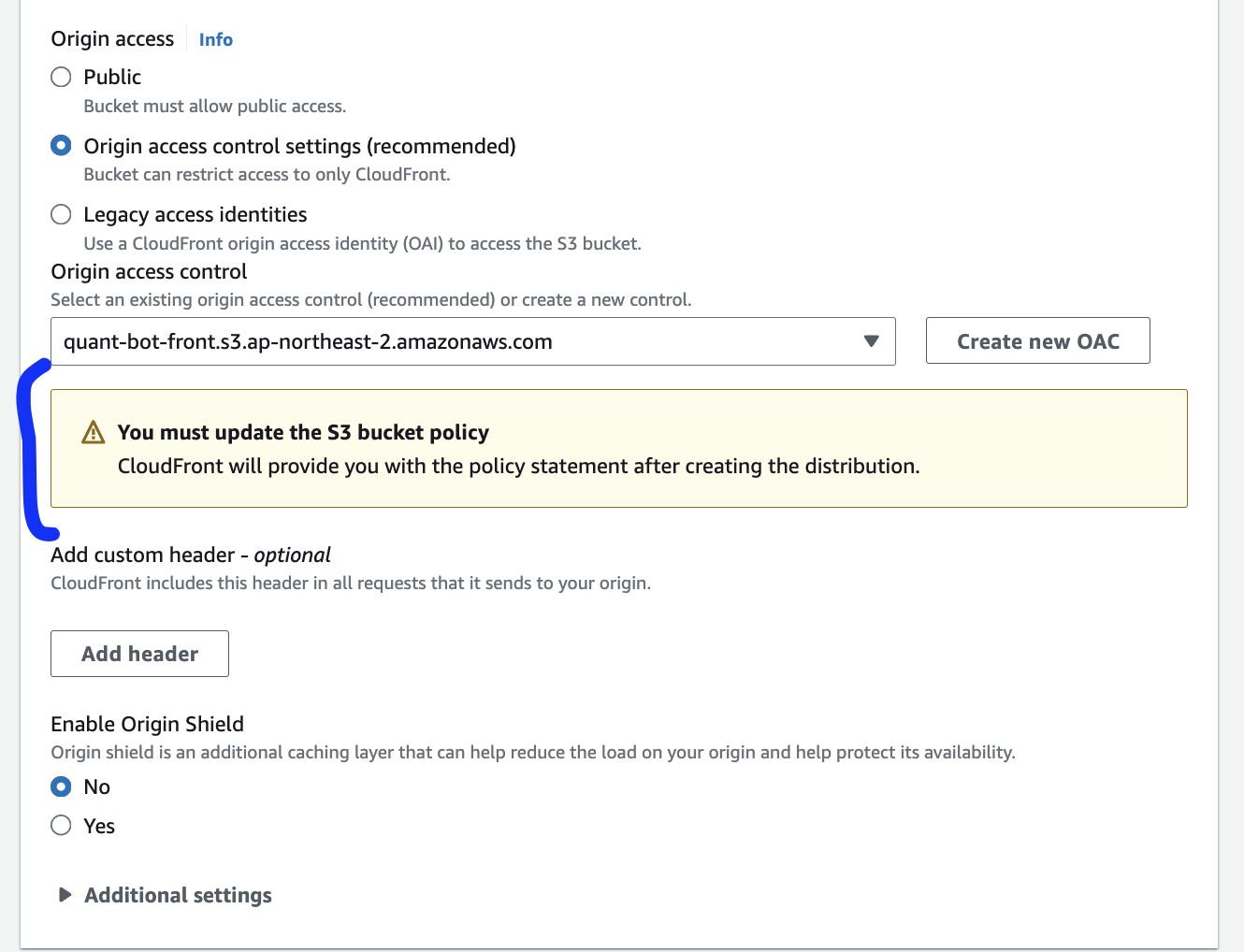
Task: Click the Add custom header optional label
Action: (191, 555)
